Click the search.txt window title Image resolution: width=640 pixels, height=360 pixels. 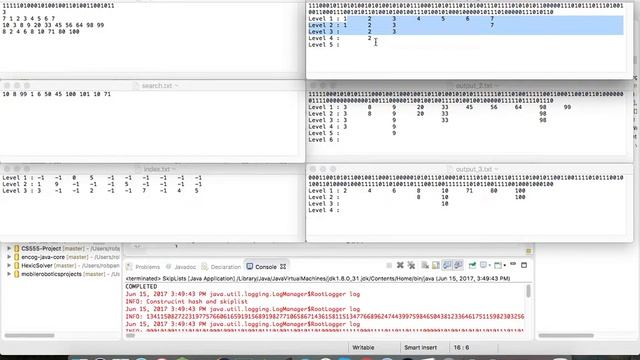pos(157,86)
